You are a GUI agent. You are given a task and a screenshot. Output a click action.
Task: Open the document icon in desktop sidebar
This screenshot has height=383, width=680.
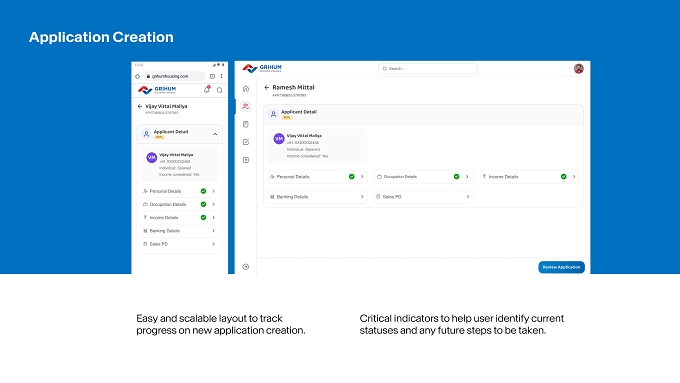[x=246, y=124]
